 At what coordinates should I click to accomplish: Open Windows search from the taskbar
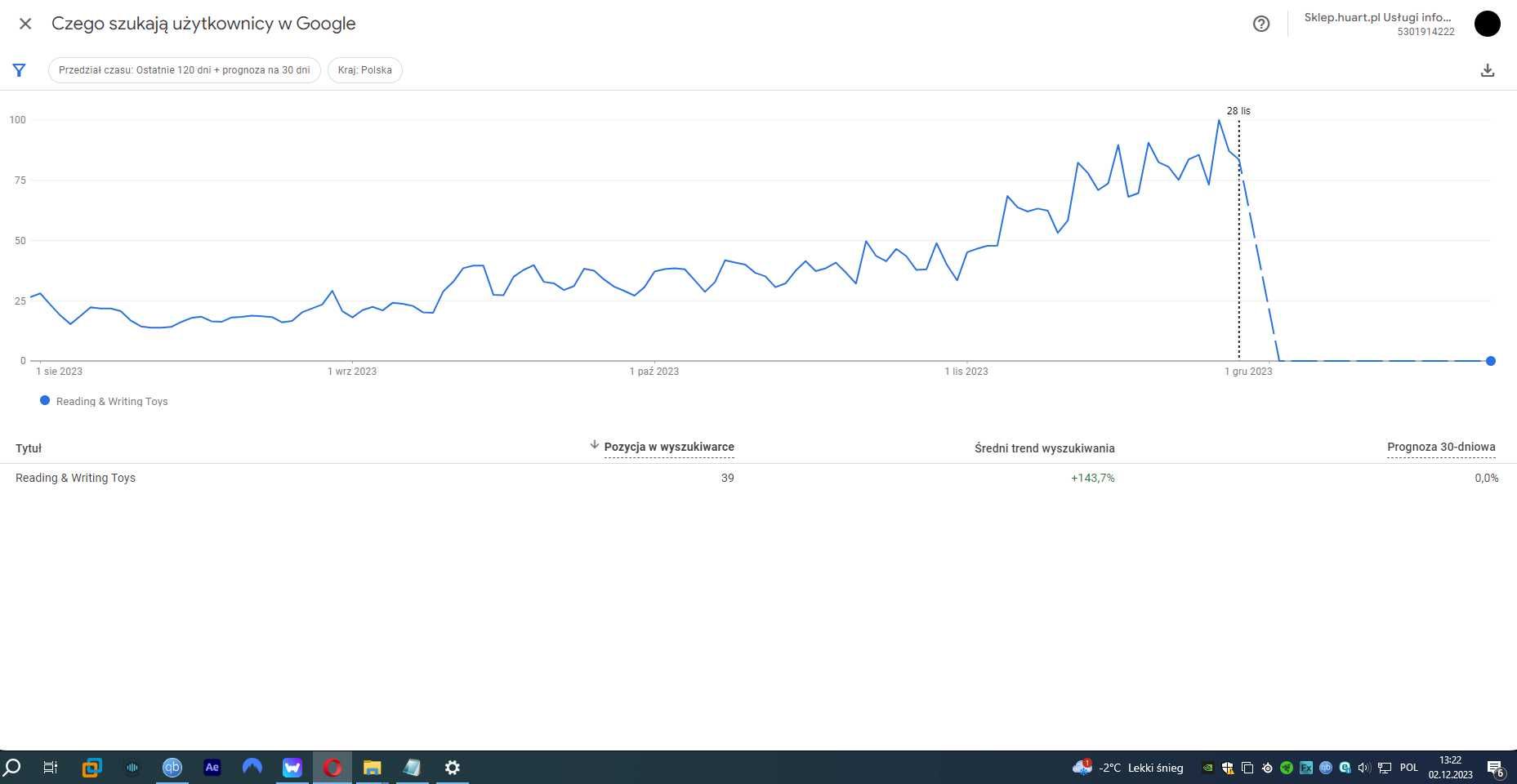[x=12, y=768]
